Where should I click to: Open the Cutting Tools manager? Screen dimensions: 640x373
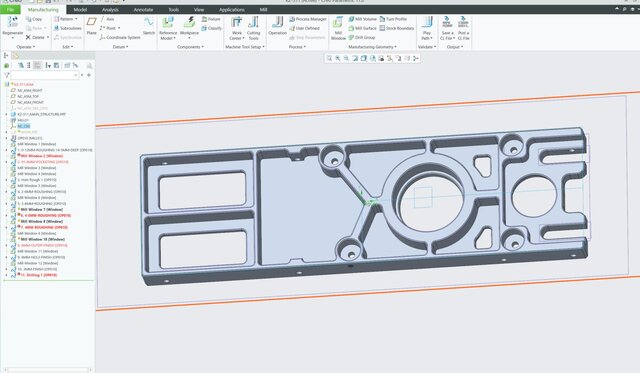[x=253, y=28]
